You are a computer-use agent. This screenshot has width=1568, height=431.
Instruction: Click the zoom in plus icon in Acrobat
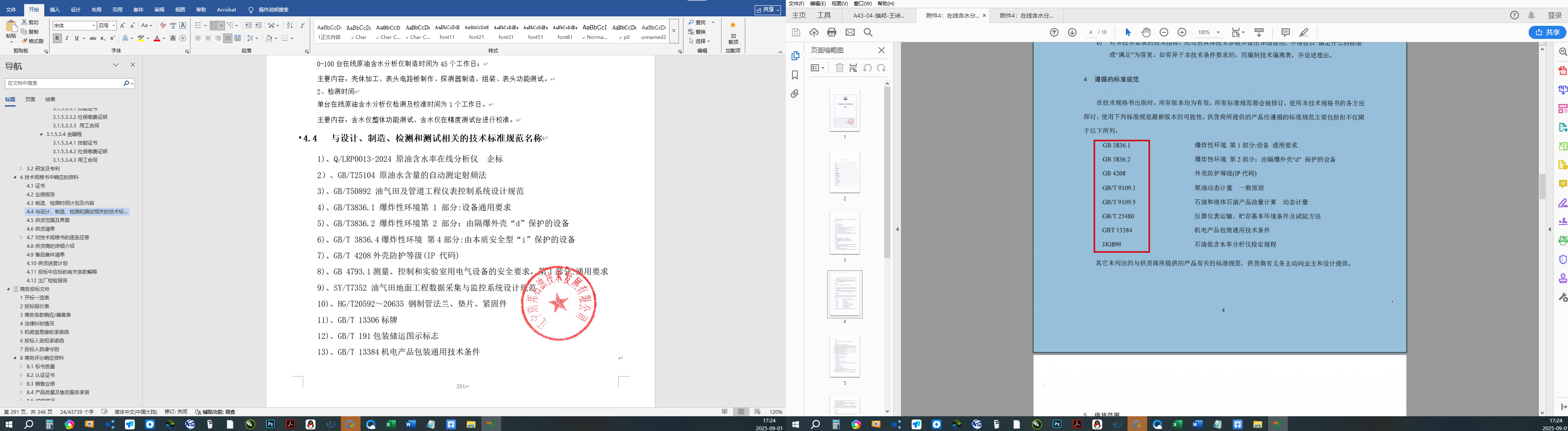coord(1182,32)
